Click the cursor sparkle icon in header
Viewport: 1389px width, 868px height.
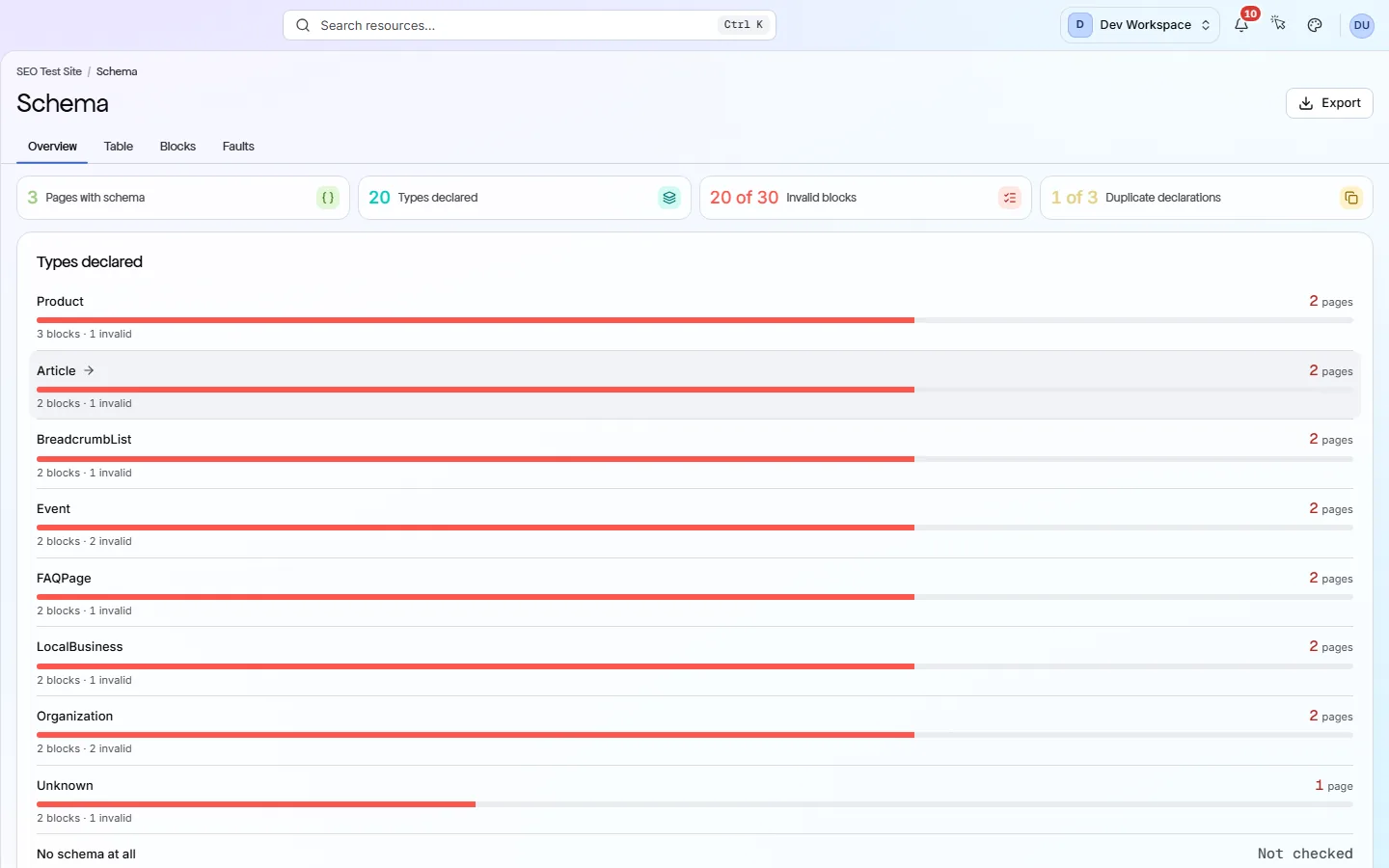point(1278,25)
